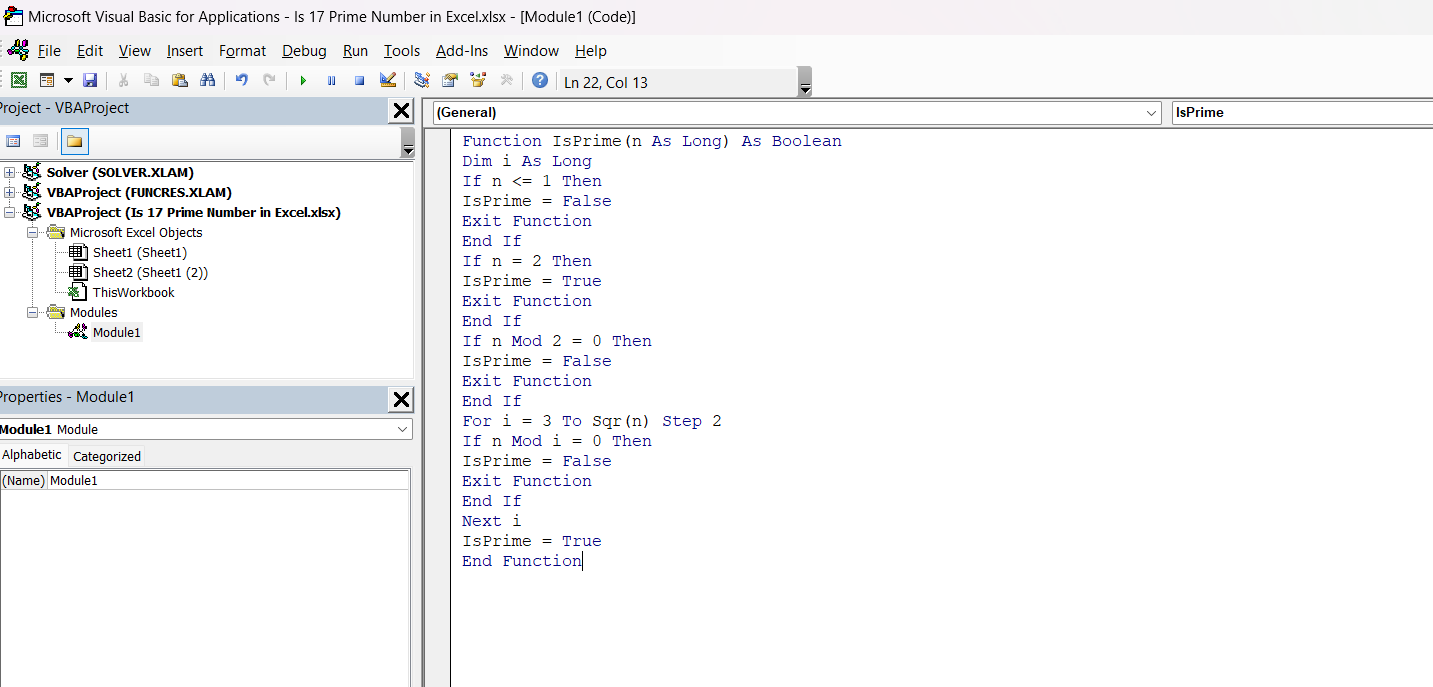Image resolution: width=1433 pixels, height=687 pixels.
Task: Open the Properties Window toolbar icon
Action: (x=450, y=81)
